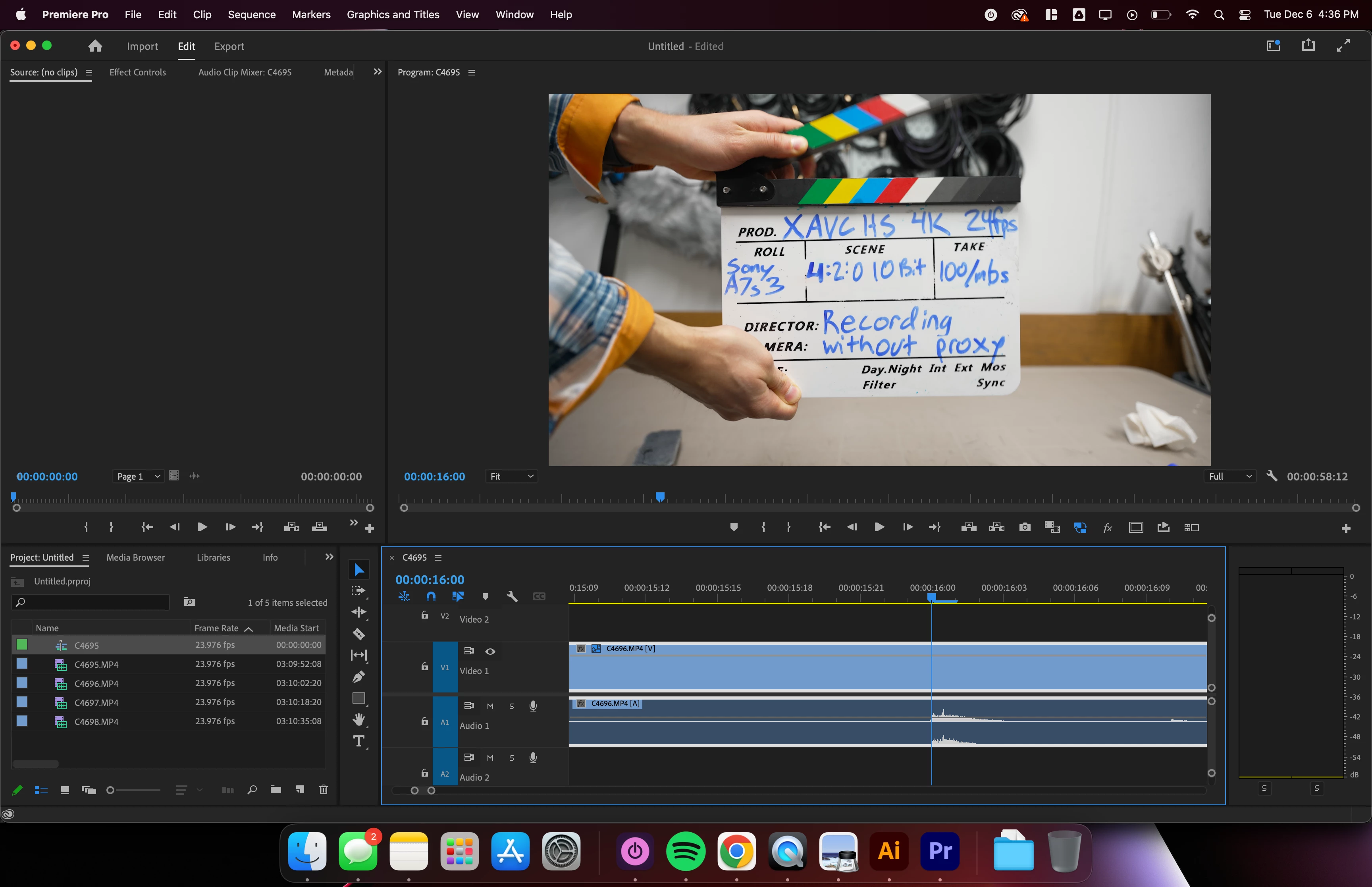The image size is (1372, 887).
Task: Select the Razor tool
Action: [359, 634]
